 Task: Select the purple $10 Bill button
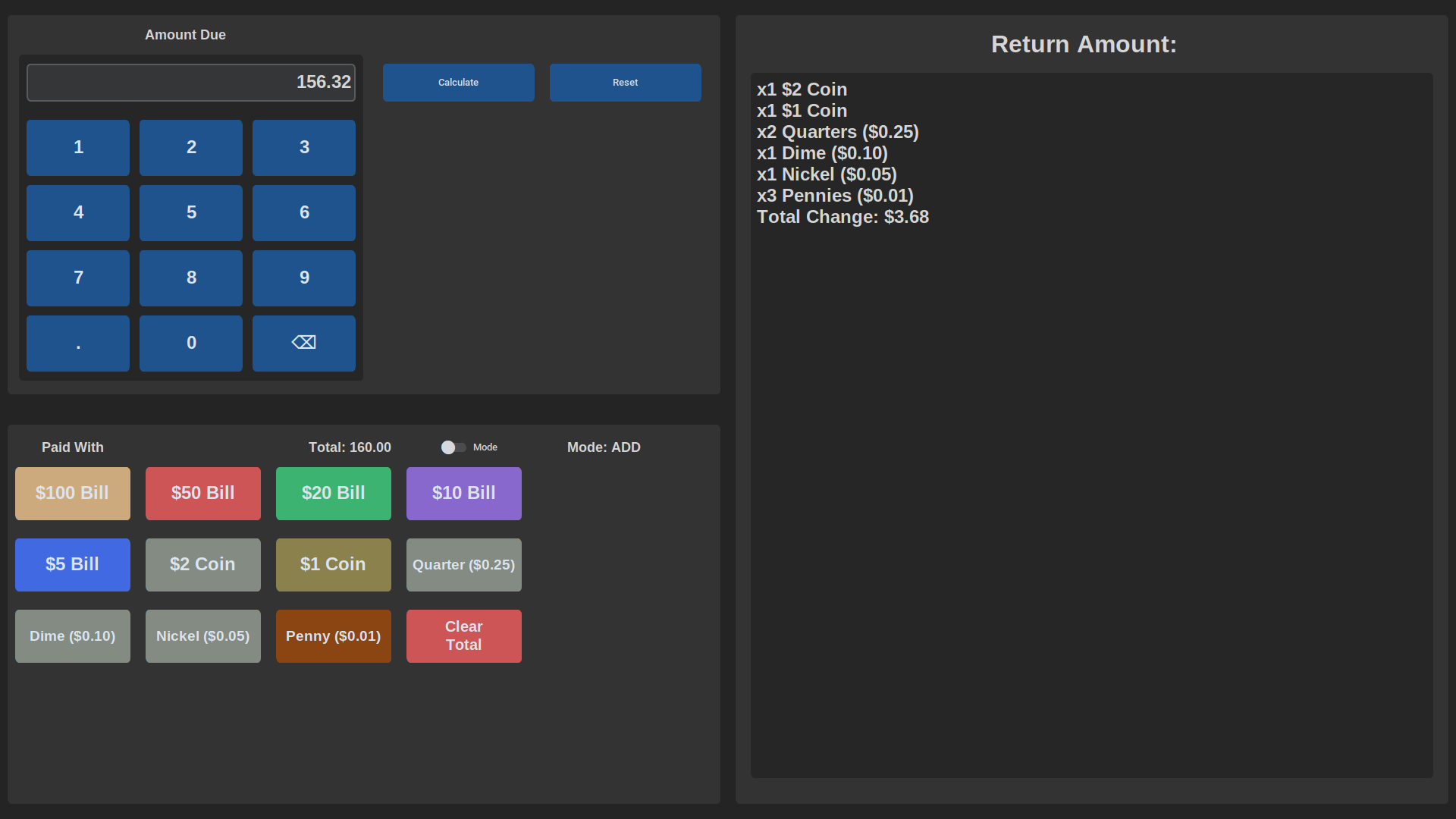click(464, 494)
